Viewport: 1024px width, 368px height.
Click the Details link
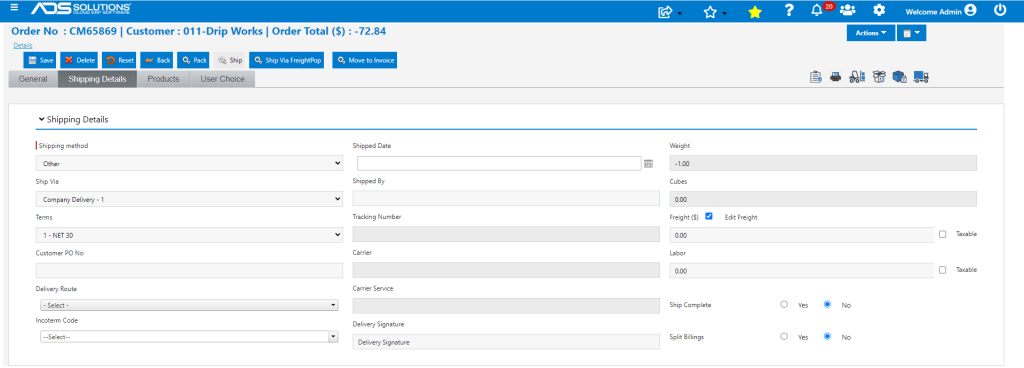click(23, 45)
